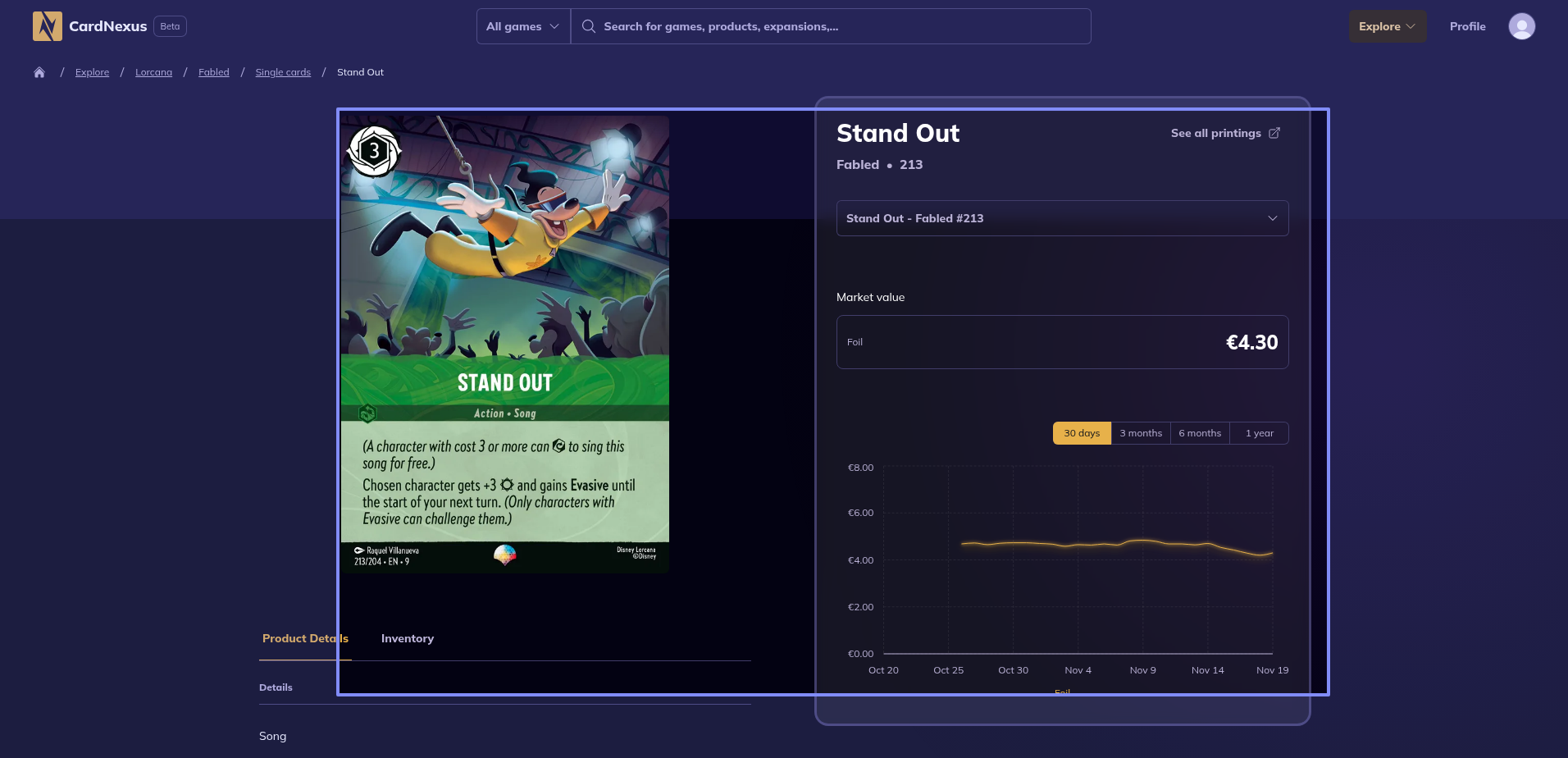Image resolution: width=1568 pixels, height=758 pixels.
Task: Click the Stand Out card image
Action: point(504,344)
